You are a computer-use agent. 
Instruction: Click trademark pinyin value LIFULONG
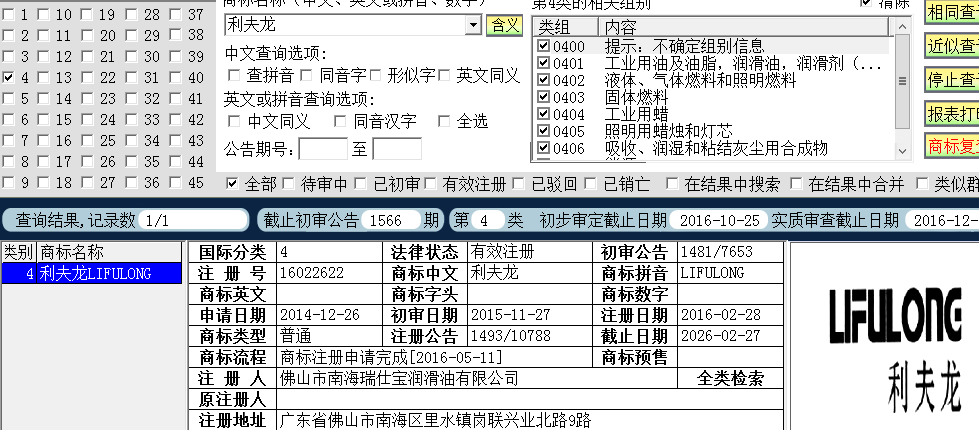712,273
